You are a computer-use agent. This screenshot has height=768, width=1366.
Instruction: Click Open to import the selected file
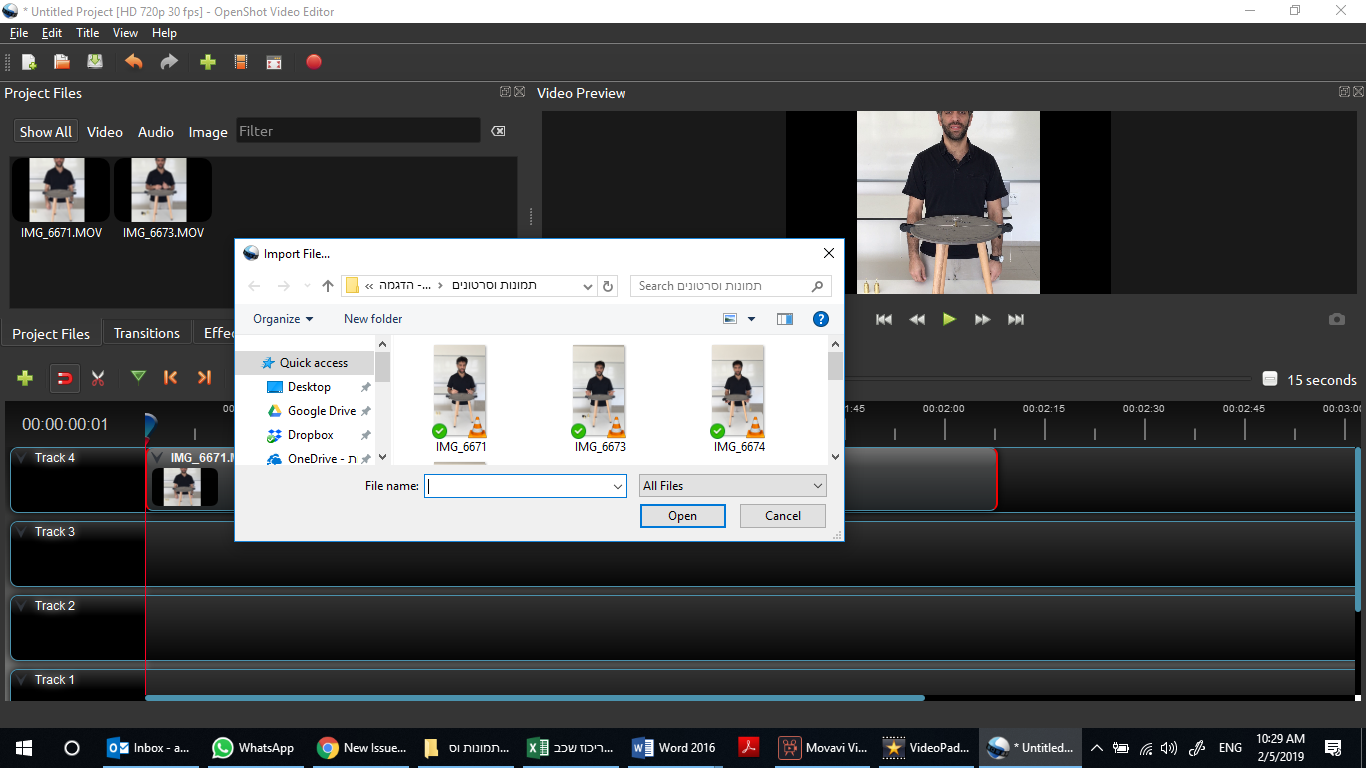click(x=682, y=515)
